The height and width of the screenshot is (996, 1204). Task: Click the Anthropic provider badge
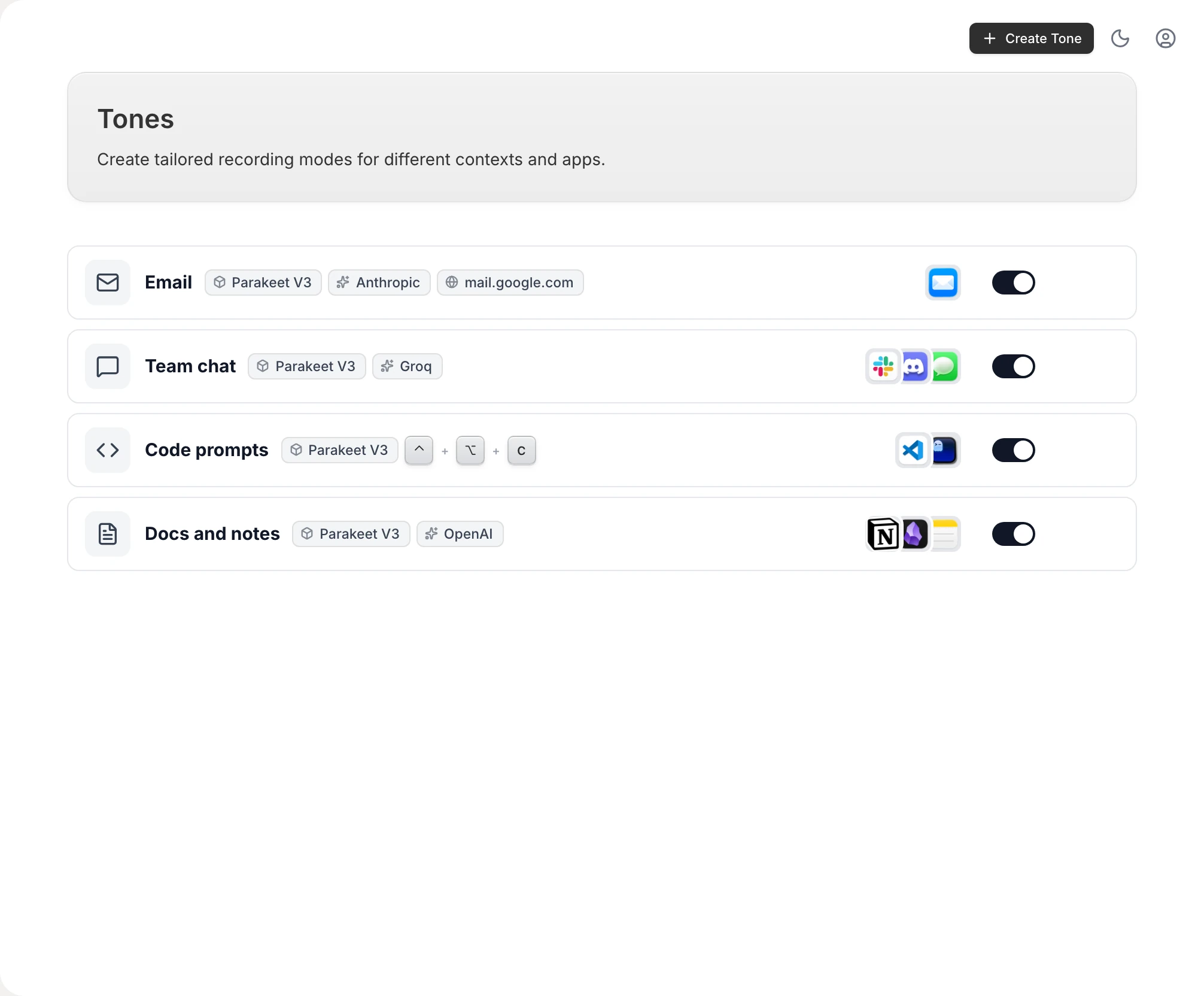[x=379, y=283]
